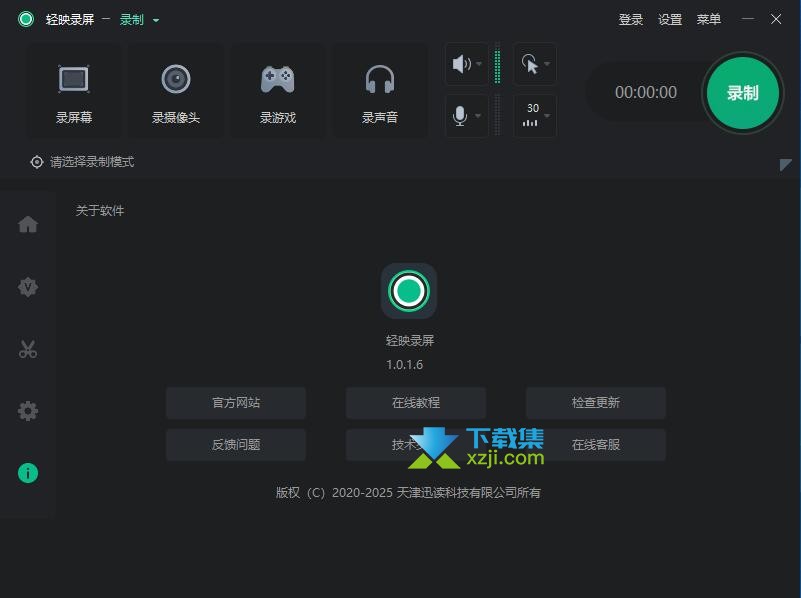Expand the frame rate dropdown arrow

[x=547, y=116]
